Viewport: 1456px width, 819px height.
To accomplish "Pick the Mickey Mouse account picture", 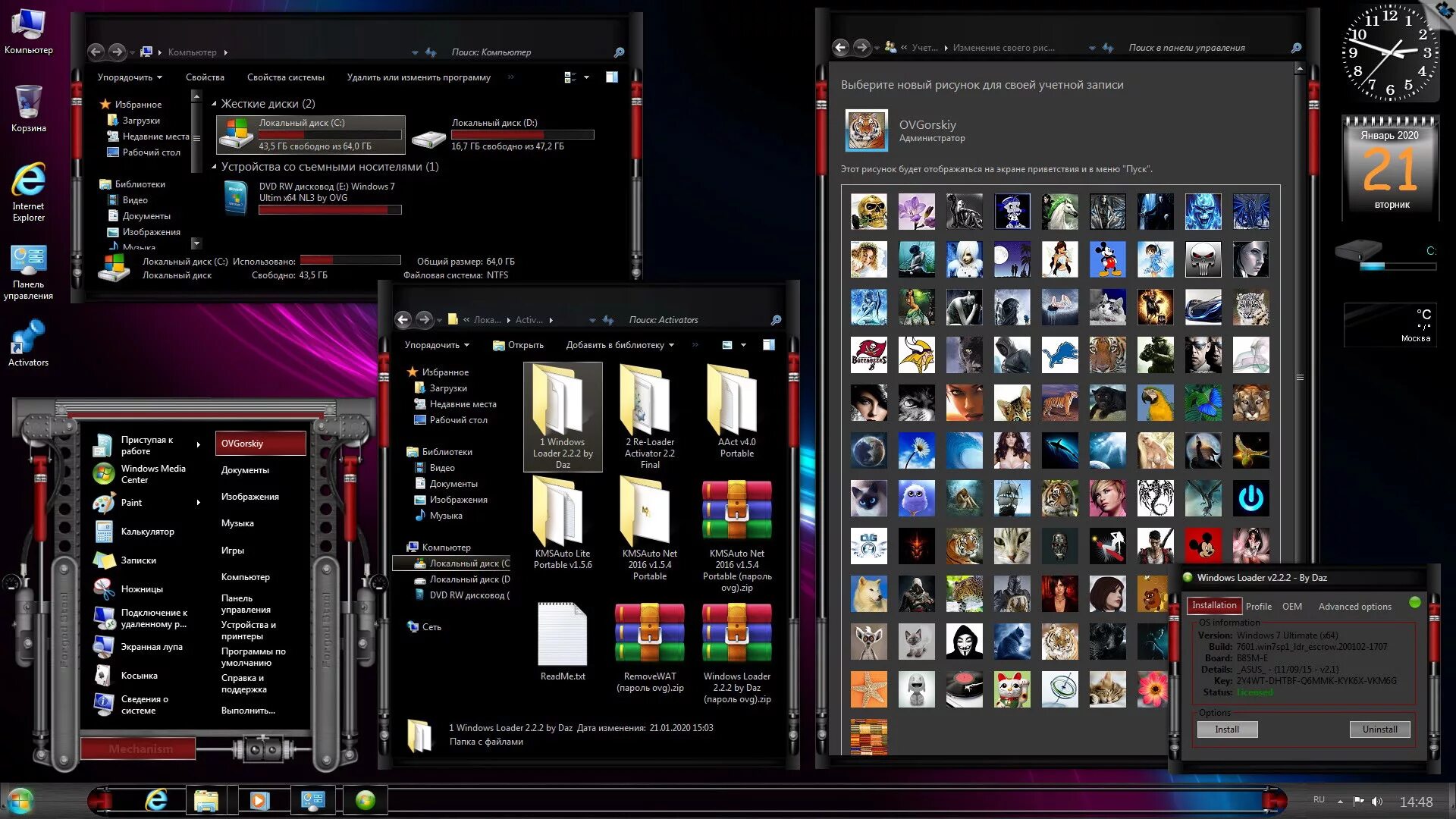I will (1107, 259).
